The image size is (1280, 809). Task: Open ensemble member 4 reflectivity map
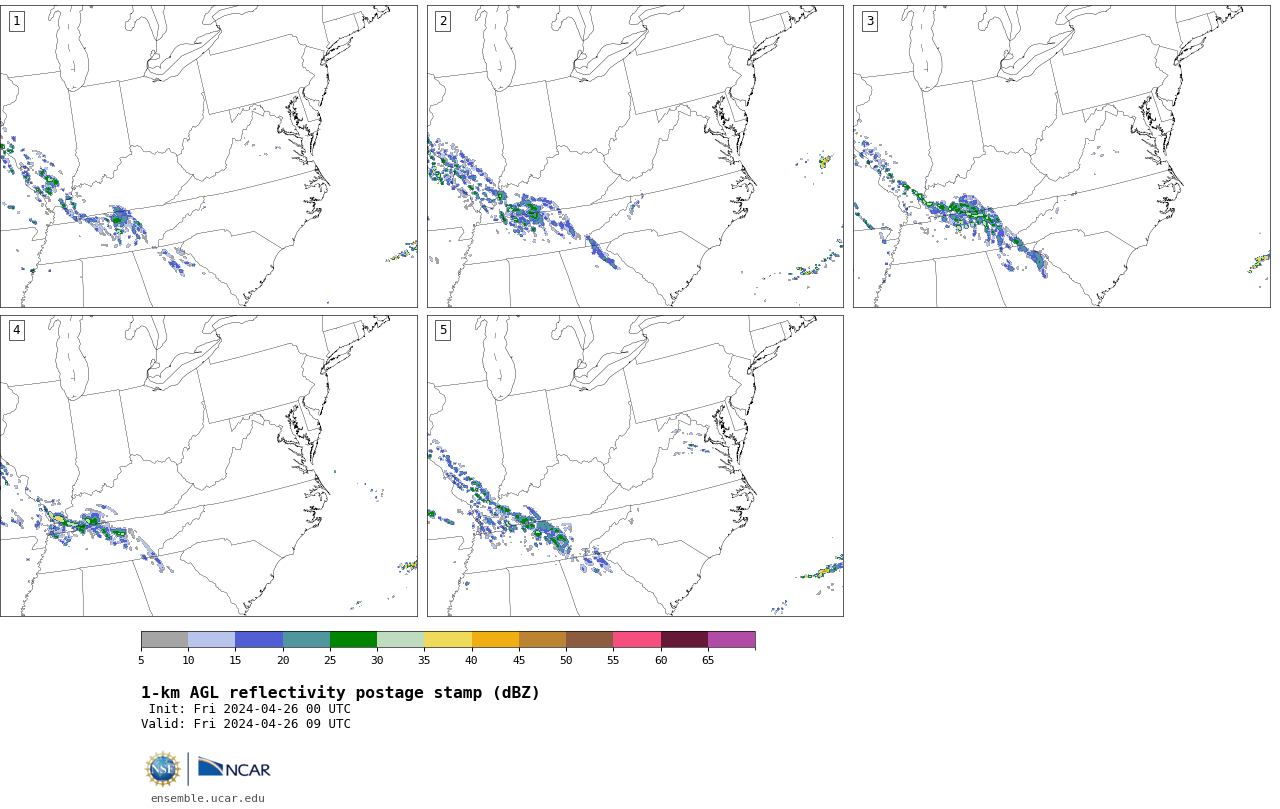(x=208, y=465)
